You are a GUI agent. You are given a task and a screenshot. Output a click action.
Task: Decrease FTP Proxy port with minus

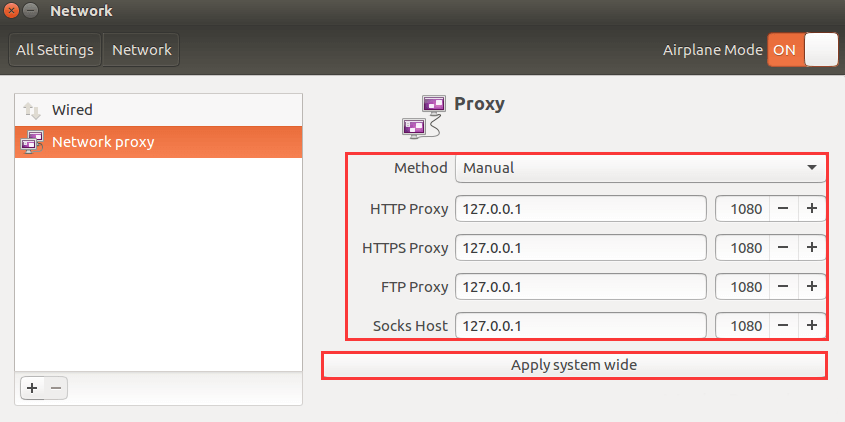[783, 287]
